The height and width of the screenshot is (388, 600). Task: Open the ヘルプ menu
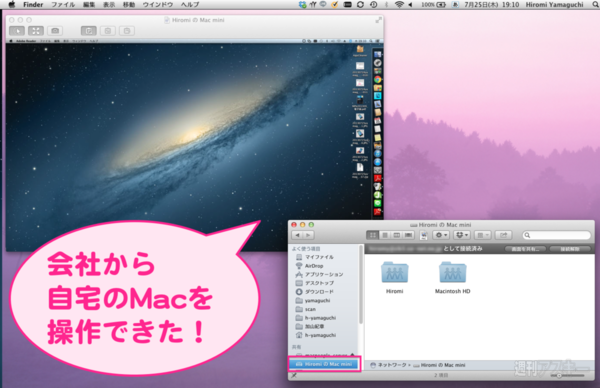point(190,5)
